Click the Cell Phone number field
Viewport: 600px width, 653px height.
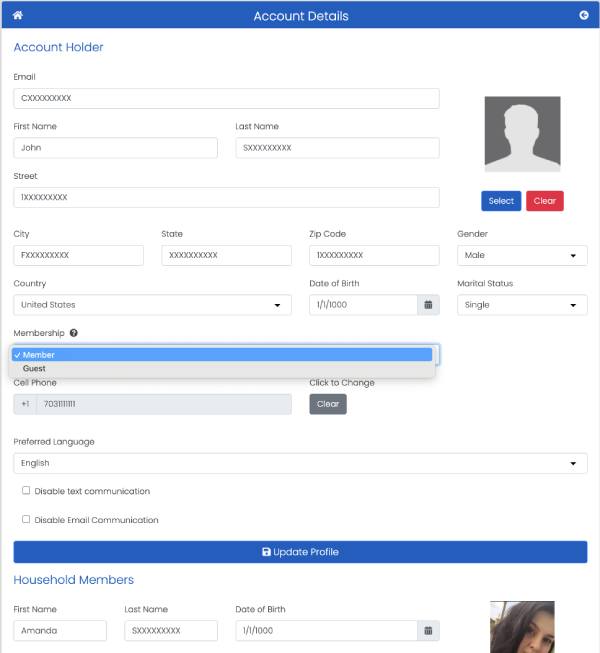click(164, 404)
